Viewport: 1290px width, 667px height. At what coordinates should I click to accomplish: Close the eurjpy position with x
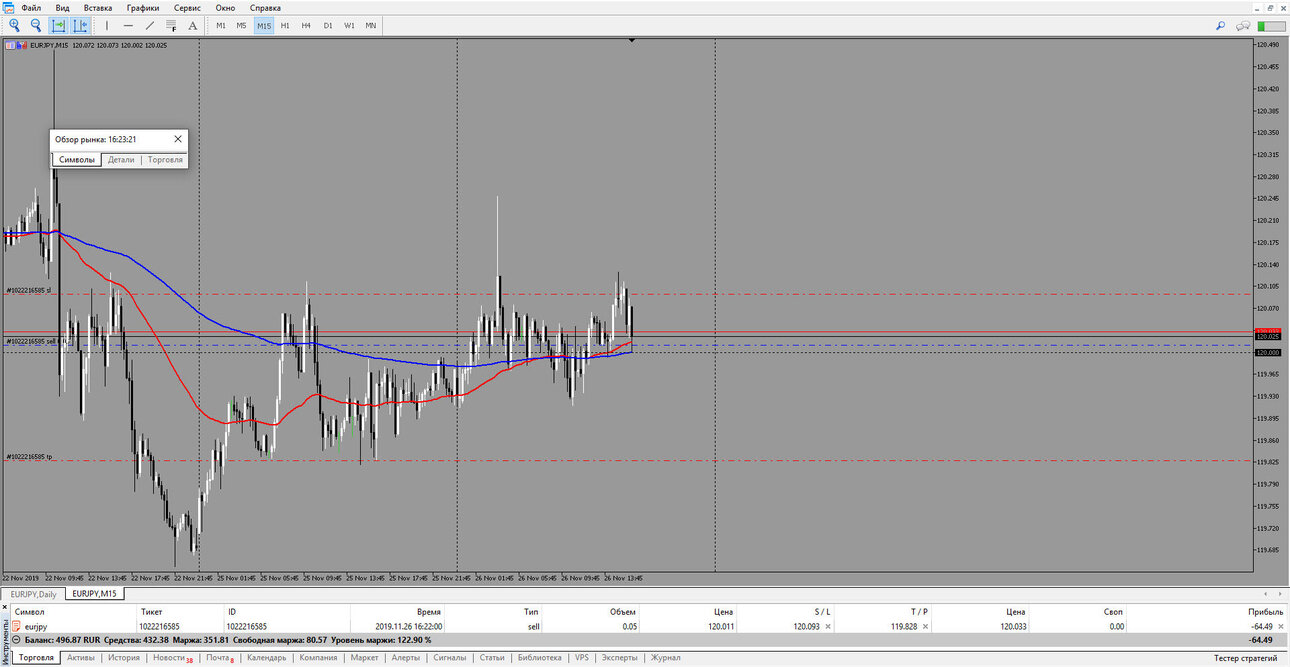(x=1280, y=626)
